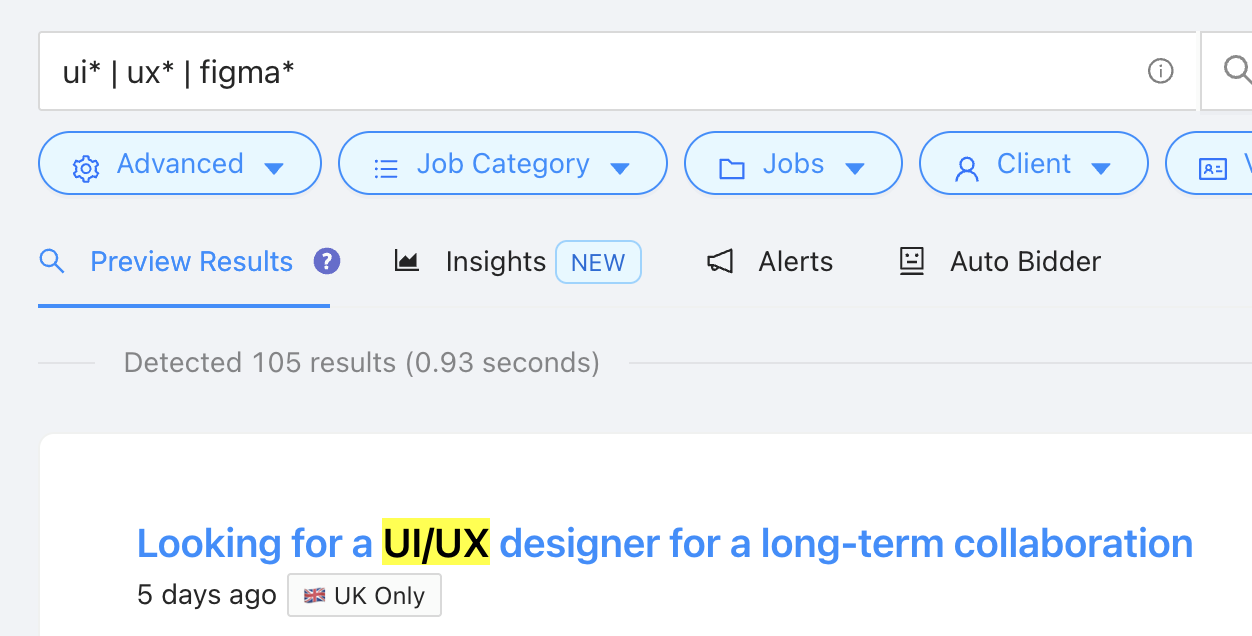Switch to the Preview Results tab
The height and width of the screenshot is (636, 1252).
[191, 262]
